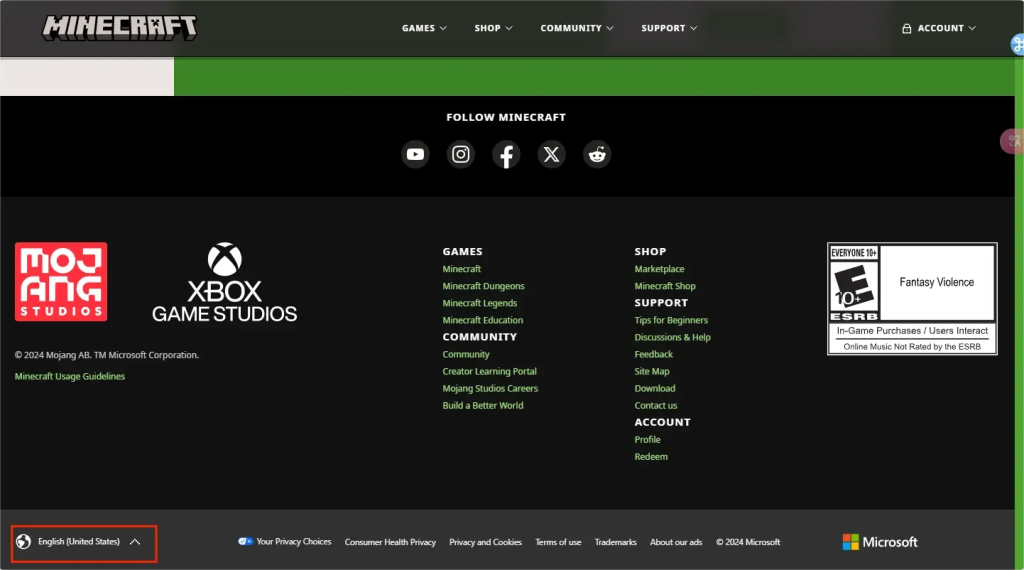Click the Minecraft logo in header

coord(120,28)
